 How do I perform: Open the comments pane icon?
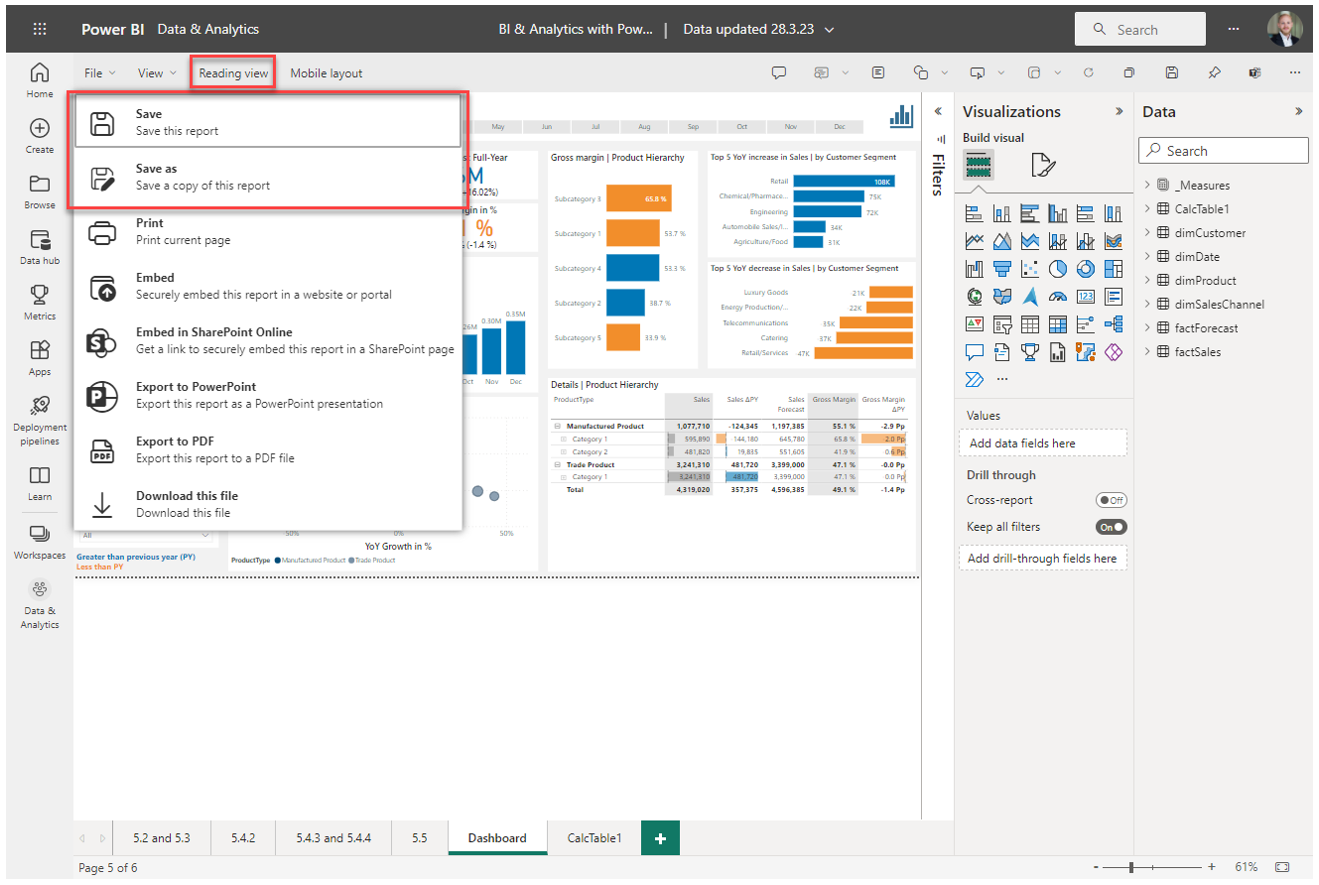click(x=779, y=73)
